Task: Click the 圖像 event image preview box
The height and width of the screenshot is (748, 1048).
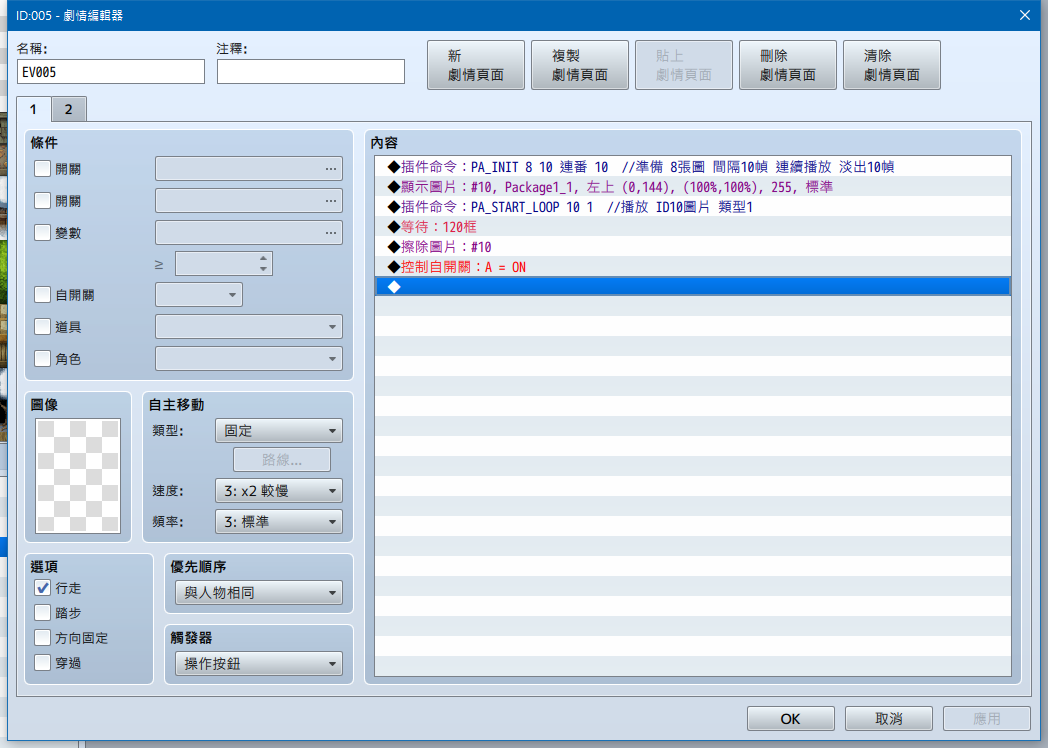Action: point(78,476)
